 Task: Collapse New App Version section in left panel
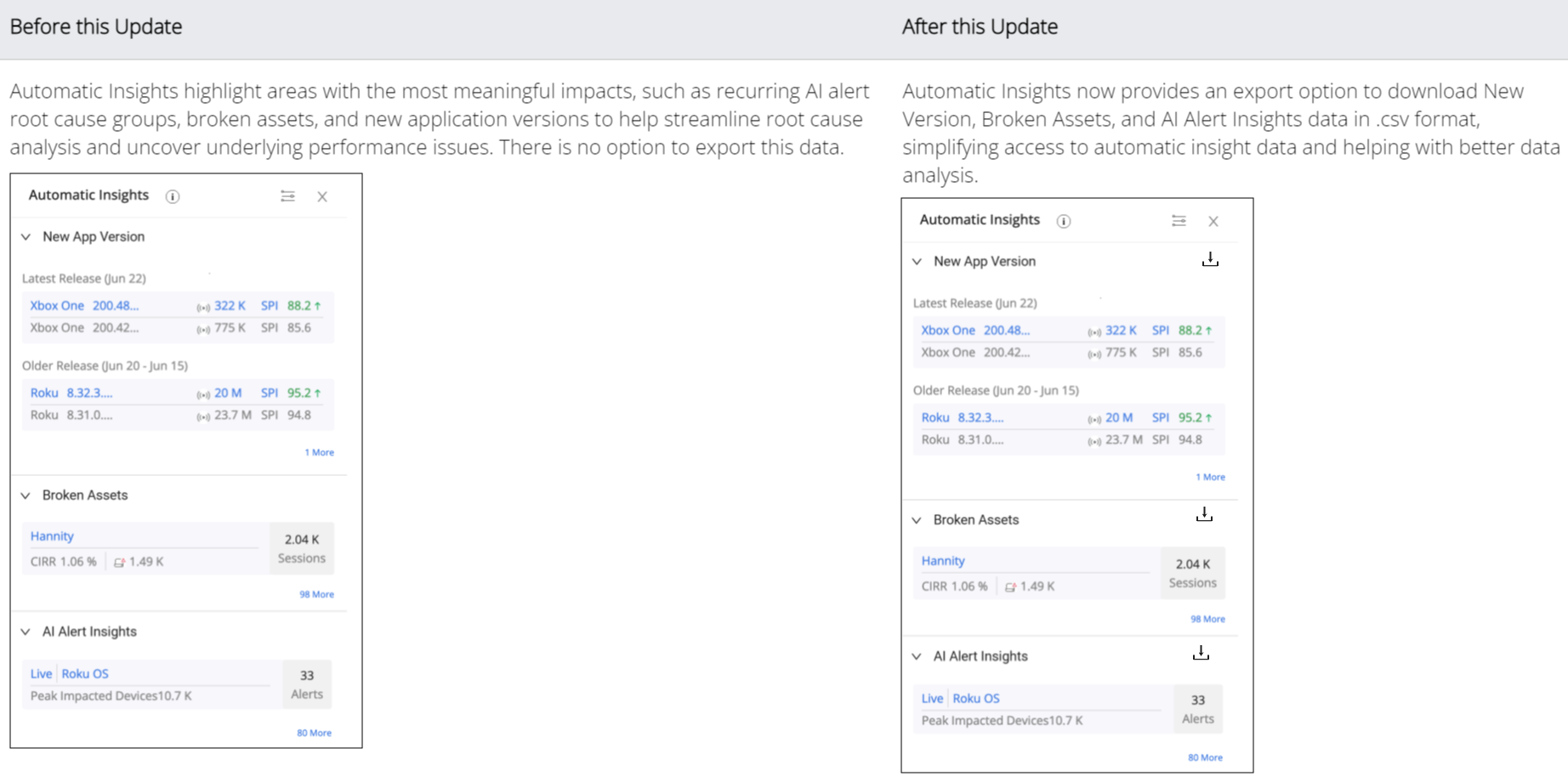tap(26, 237)
